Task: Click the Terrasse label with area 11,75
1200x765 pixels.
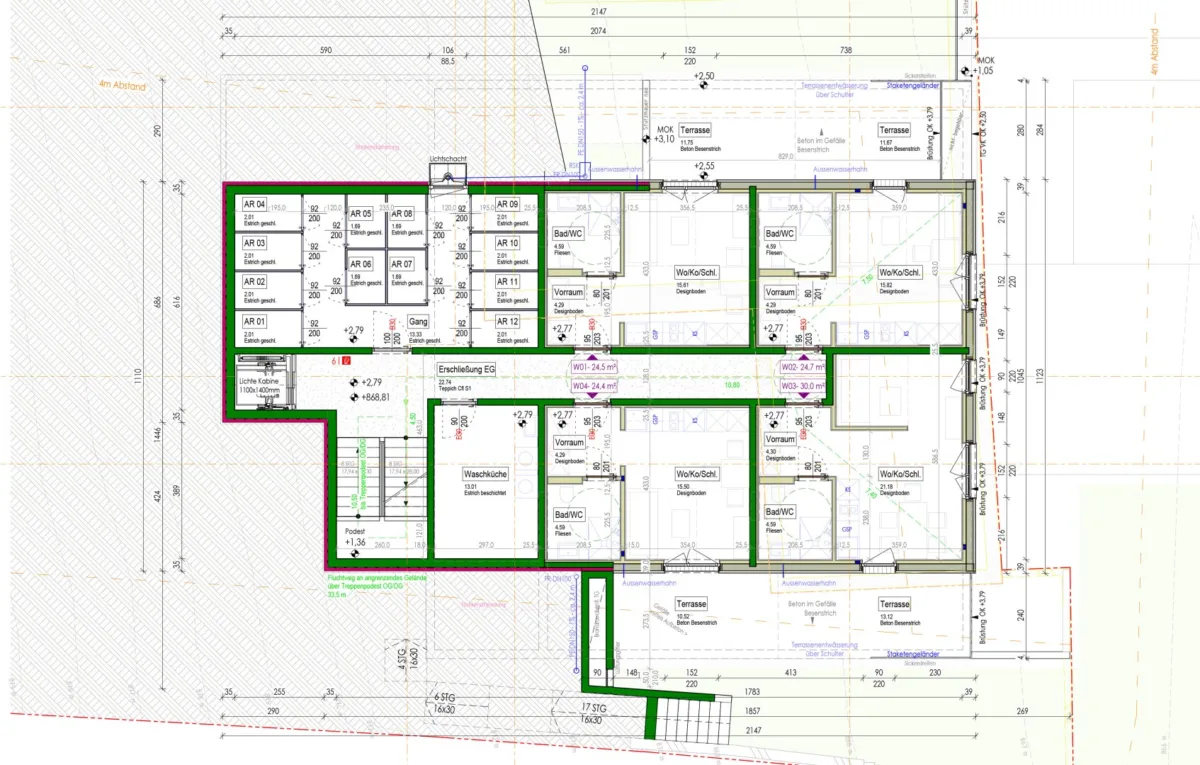Action: pyautogui.click(x=695, y=131)
